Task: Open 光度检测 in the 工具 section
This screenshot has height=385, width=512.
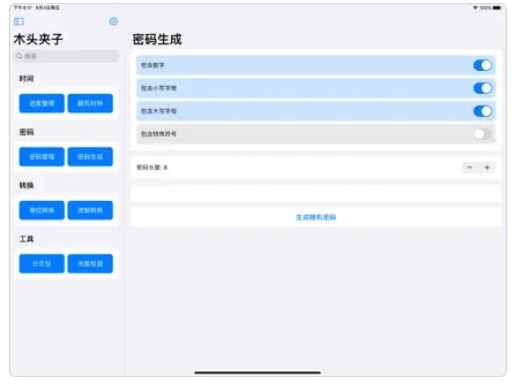Action: tap(90, 264)
